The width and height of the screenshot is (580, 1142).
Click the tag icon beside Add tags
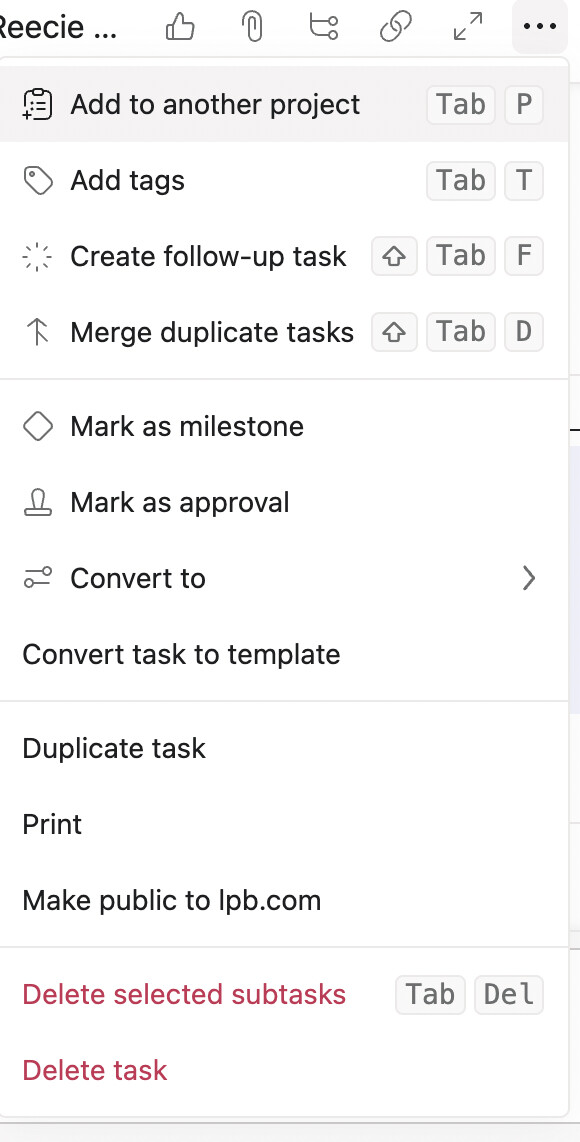click(x=38, y=181)
